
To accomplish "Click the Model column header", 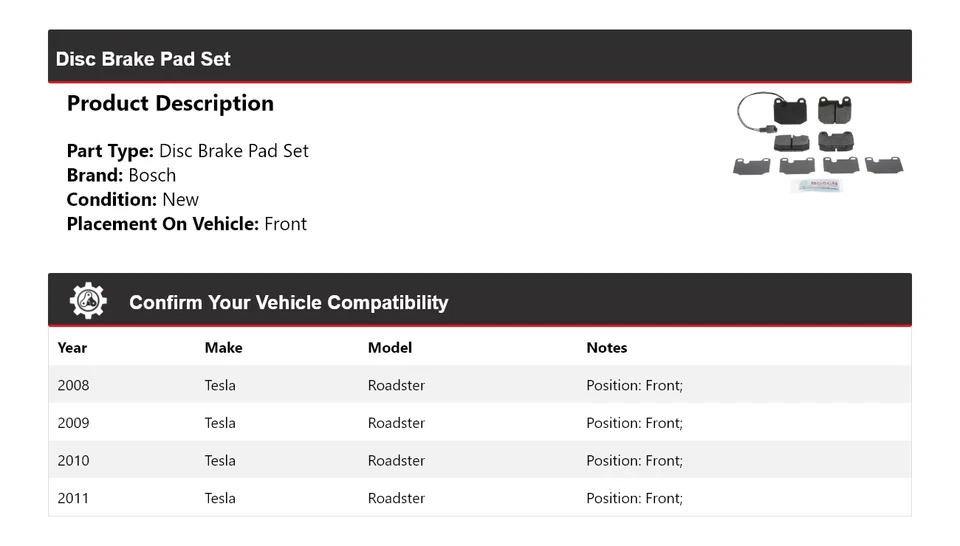I will (x=390, y=348).
